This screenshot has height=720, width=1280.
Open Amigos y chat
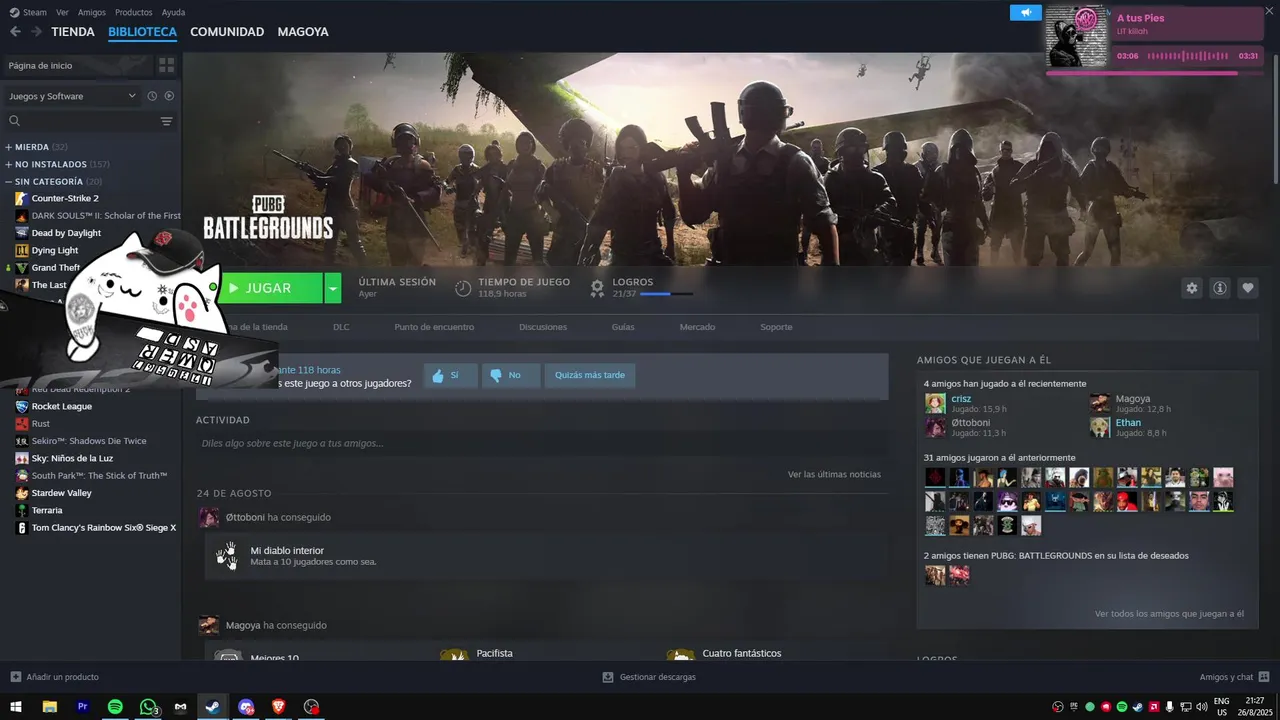1234,677
